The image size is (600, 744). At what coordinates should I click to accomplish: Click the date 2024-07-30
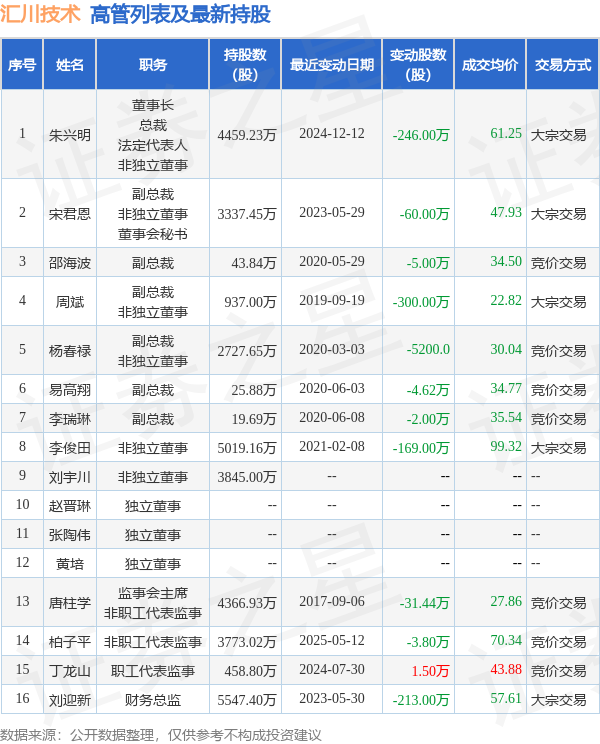pyautogui.click(x=332, y=669)
